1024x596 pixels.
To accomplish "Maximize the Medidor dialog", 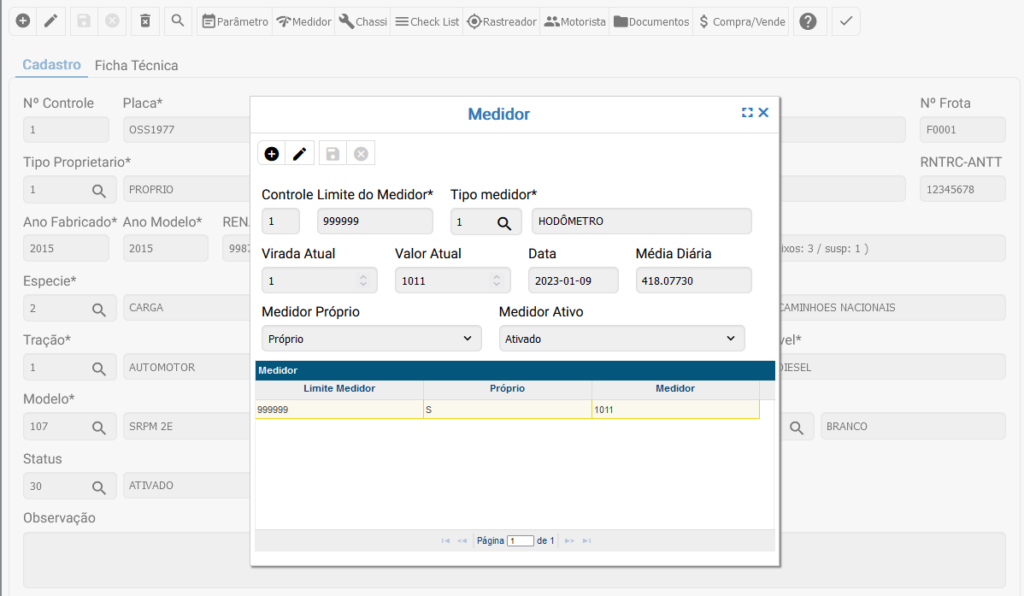I will tap(746, 113).
